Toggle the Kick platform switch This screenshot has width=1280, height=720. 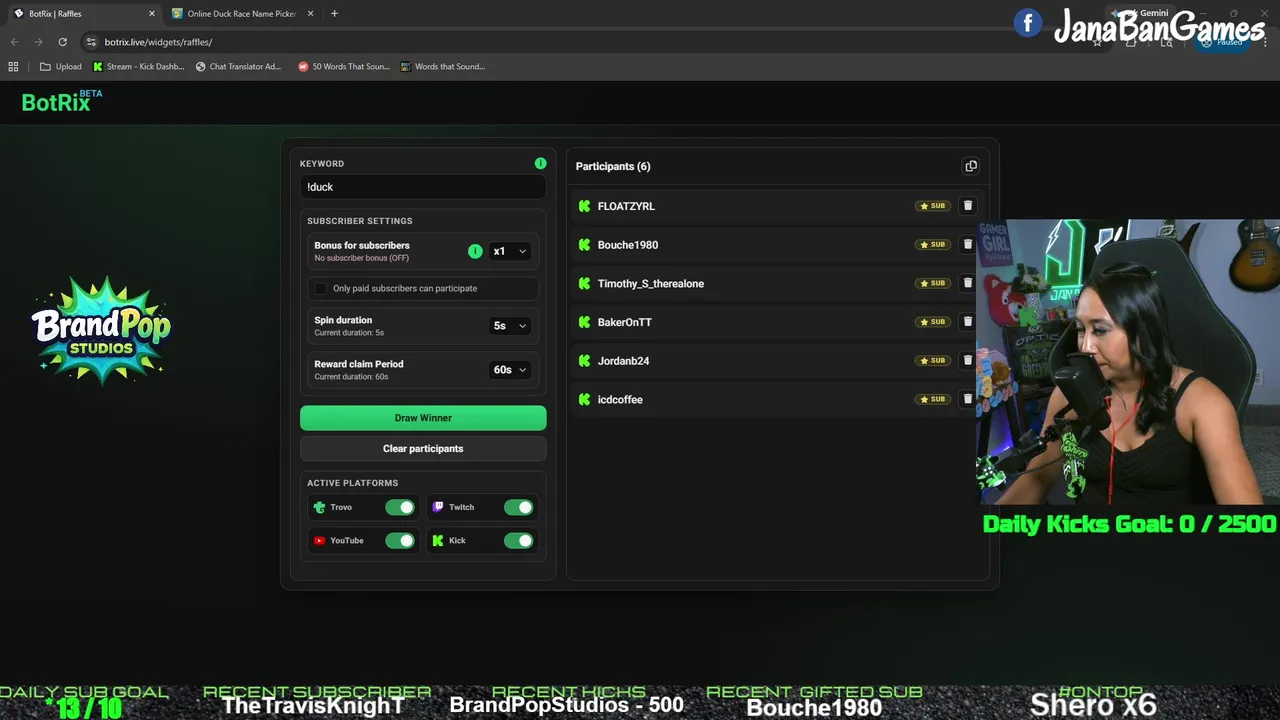click(x=518, y=540)
